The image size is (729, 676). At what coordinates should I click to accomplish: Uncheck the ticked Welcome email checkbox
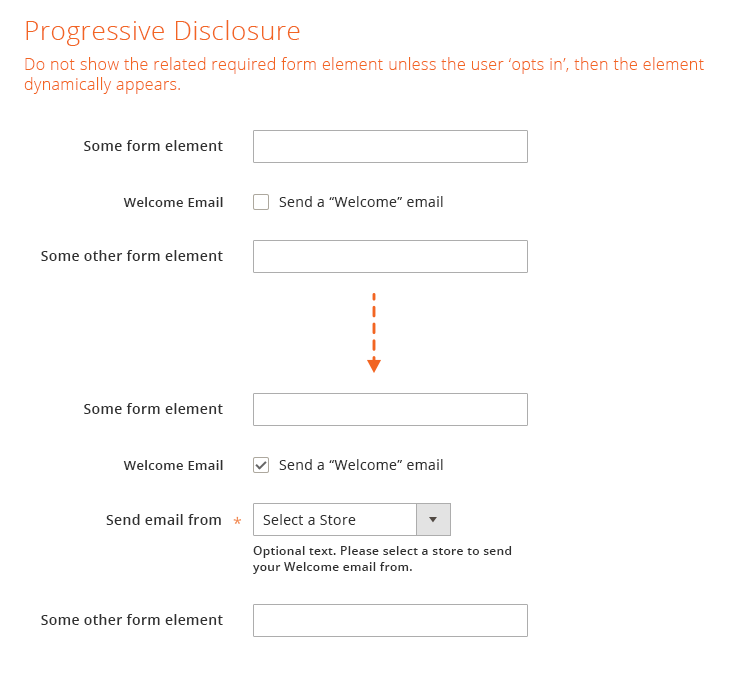pos(261,465)
